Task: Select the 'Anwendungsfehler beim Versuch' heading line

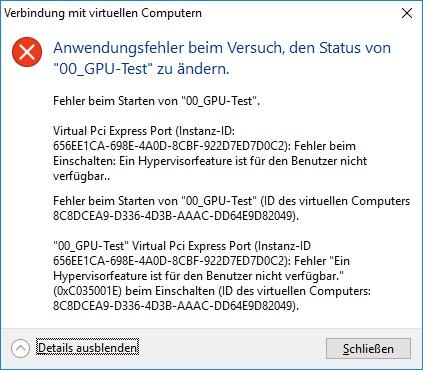Action: (222, 48)
